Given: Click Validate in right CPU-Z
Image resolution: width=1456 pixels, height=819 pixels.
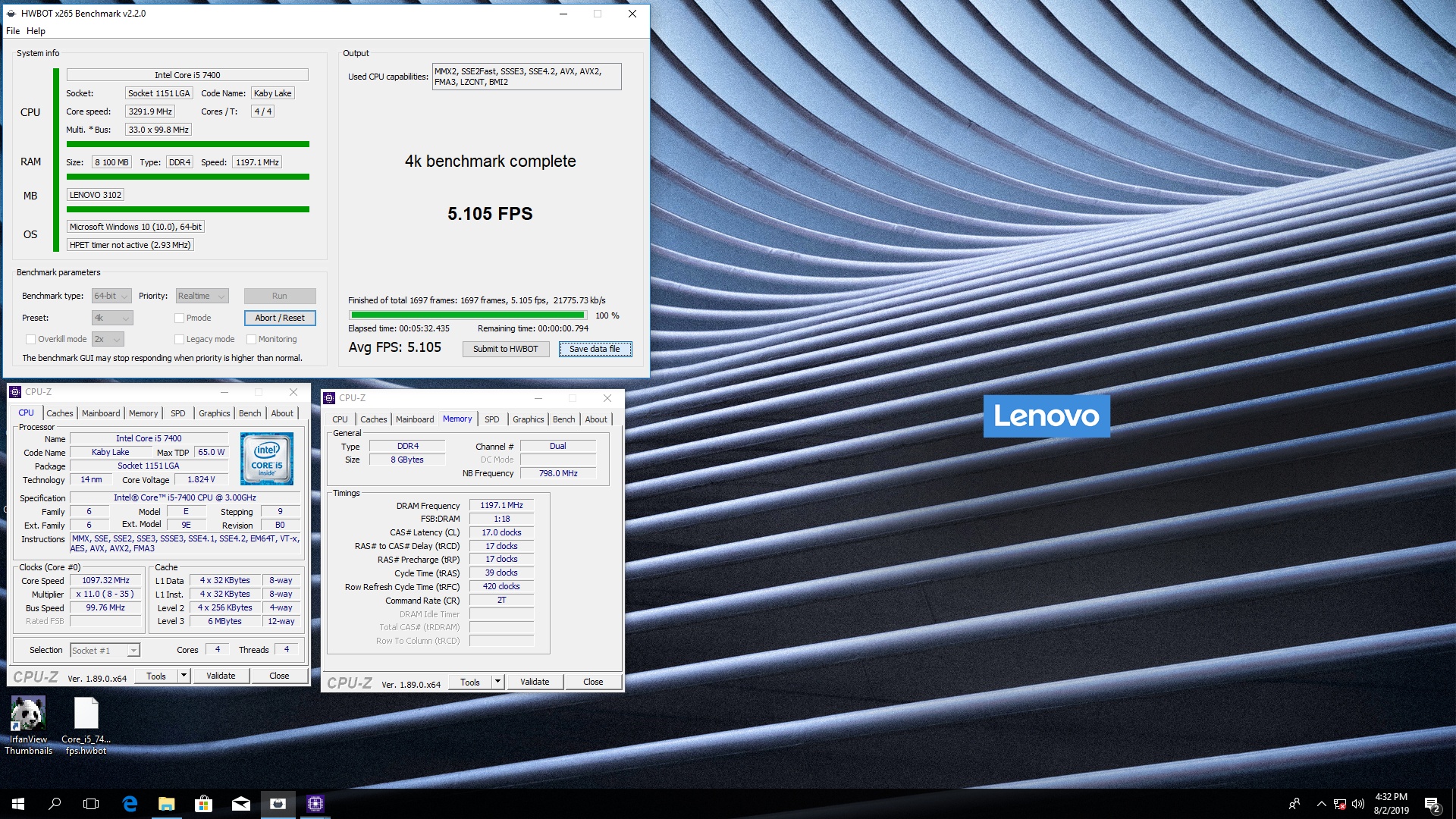Looking at the screenshot, I should [x=535, y=682].
